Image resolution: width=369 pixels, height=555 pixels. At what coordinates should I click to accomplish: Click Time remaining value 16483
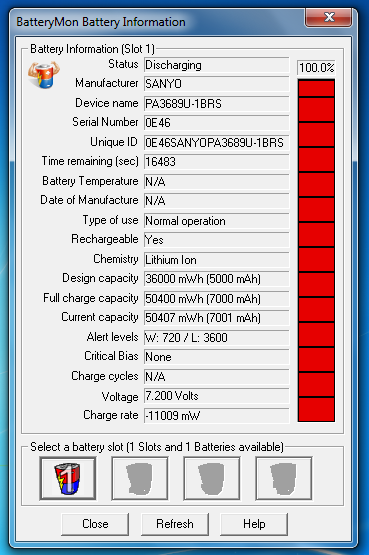click(217, 162)
